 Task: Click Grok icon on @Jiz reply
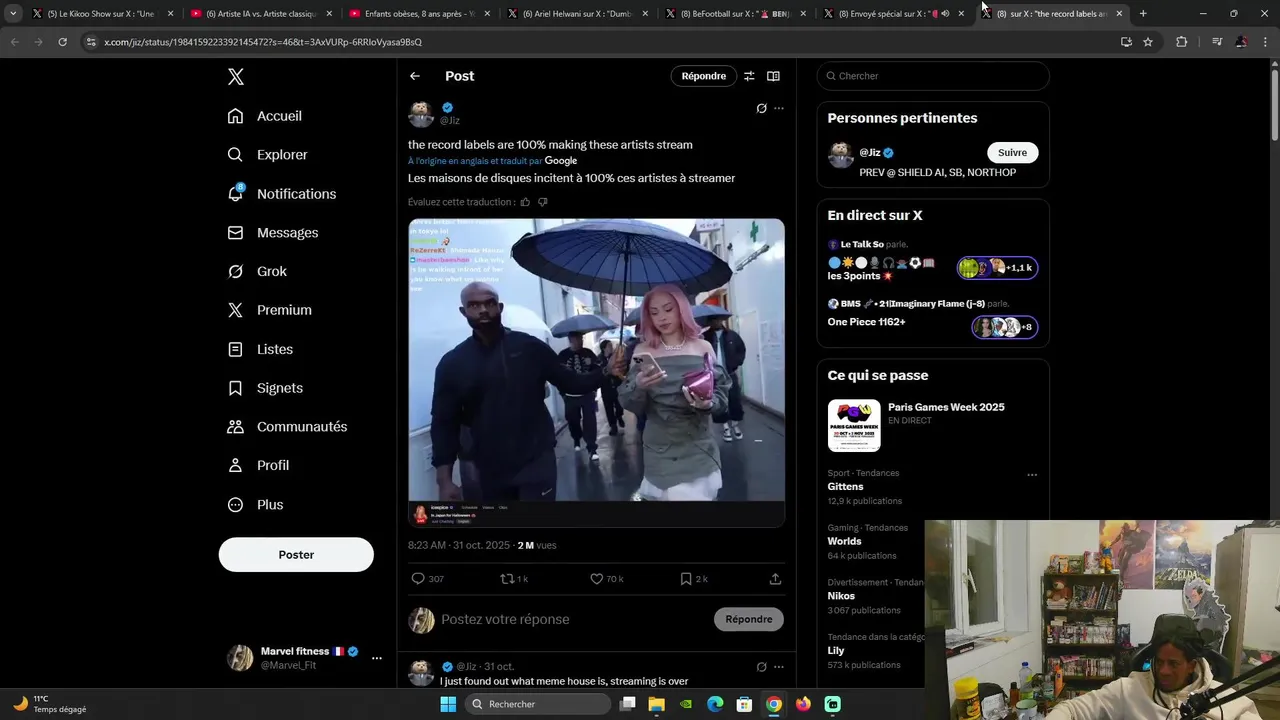(x=761, y=667)
